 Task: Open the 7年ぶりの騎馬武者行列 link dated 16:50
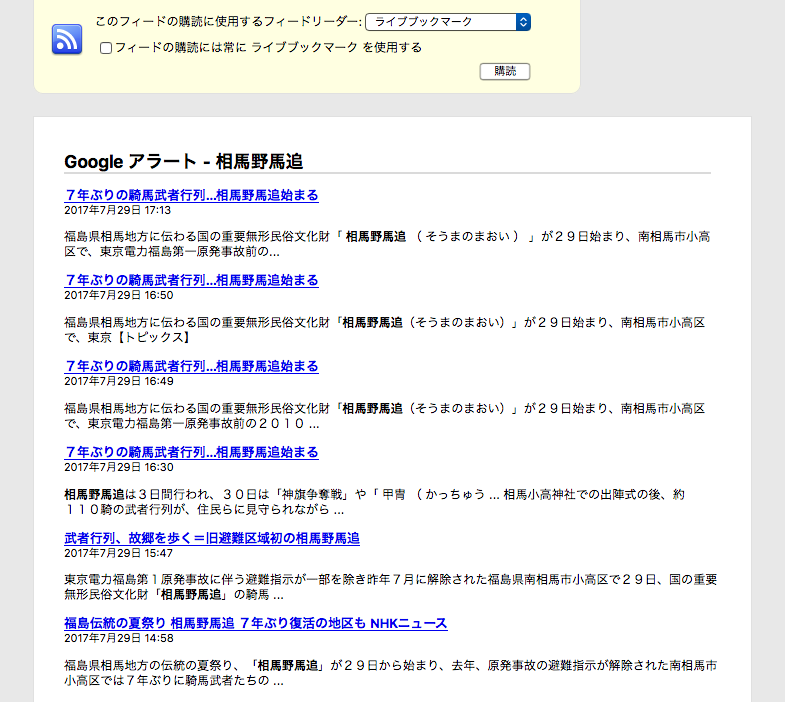click(x=191, y=280)
